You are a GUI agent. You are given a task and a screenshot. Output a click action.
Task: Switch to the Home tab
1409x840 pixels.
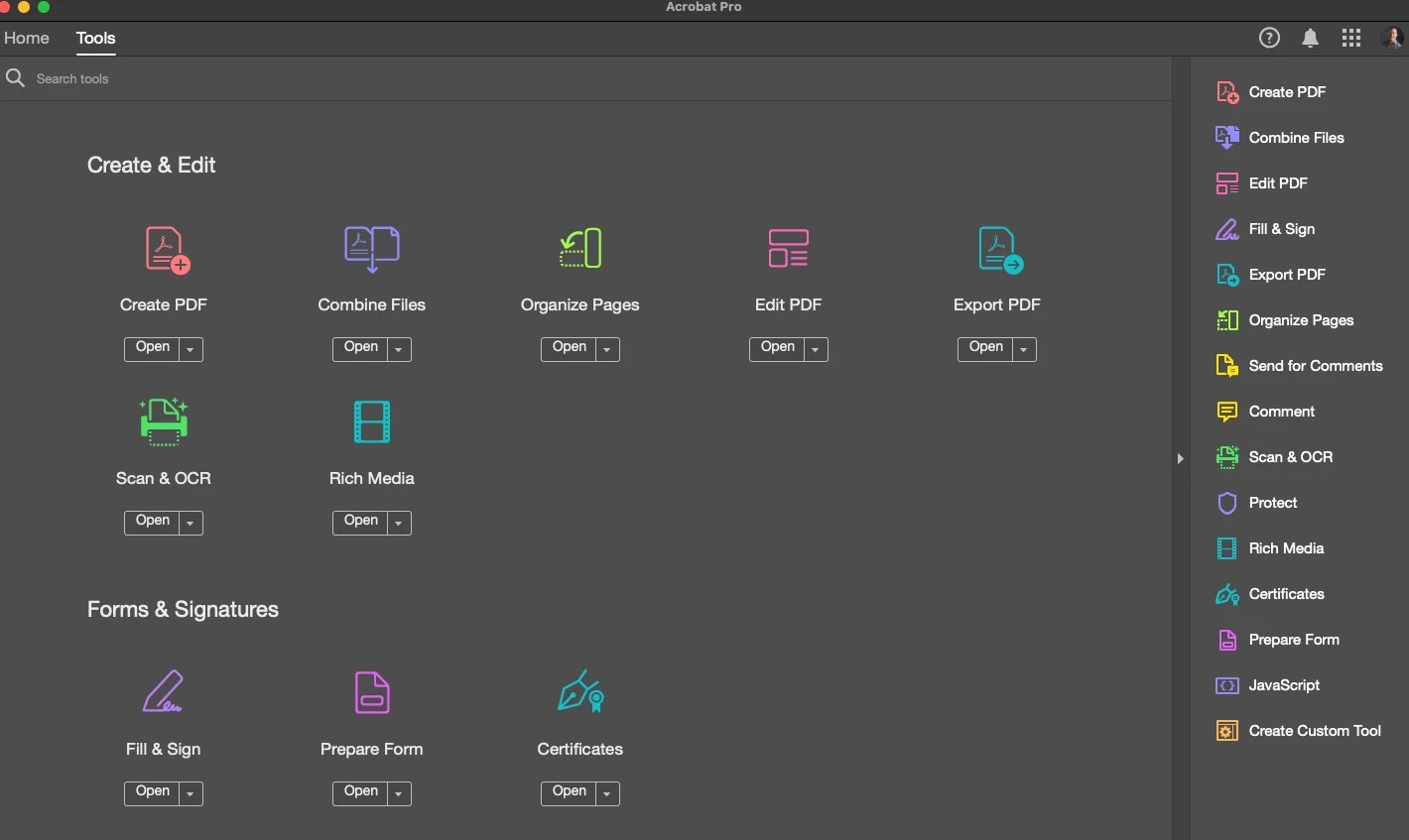27,38
